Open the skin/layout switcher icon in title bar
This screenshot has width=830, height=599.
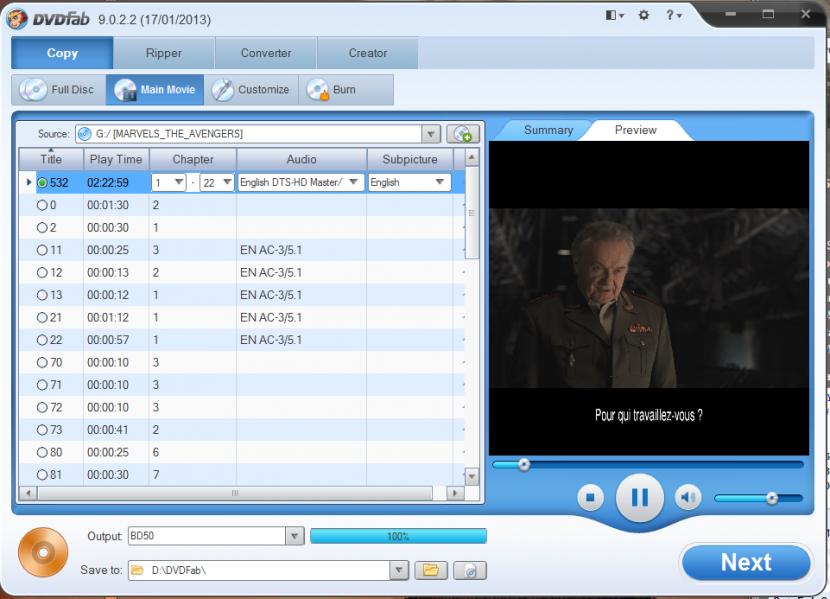(x=614, y=15)
